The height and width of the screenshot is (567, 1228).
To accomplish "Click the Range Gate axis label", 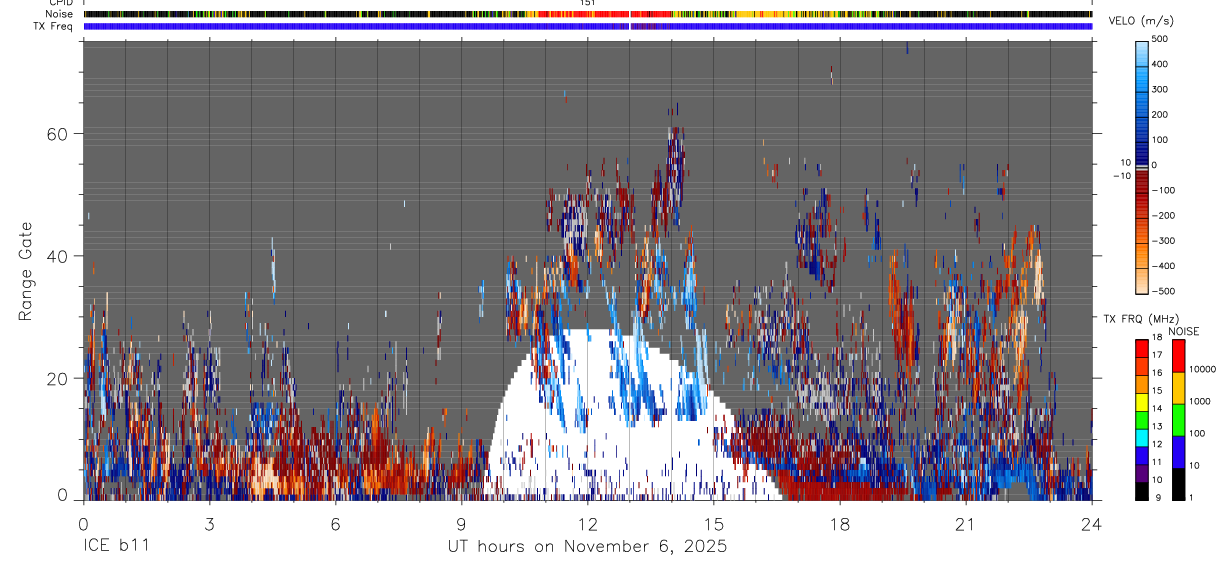I will coord(26,272).
